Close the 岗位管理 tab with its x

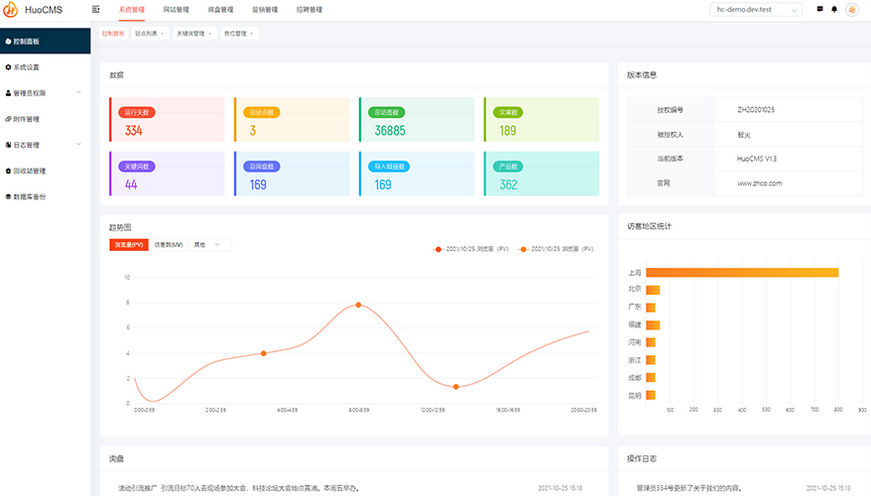pos(252,34)
